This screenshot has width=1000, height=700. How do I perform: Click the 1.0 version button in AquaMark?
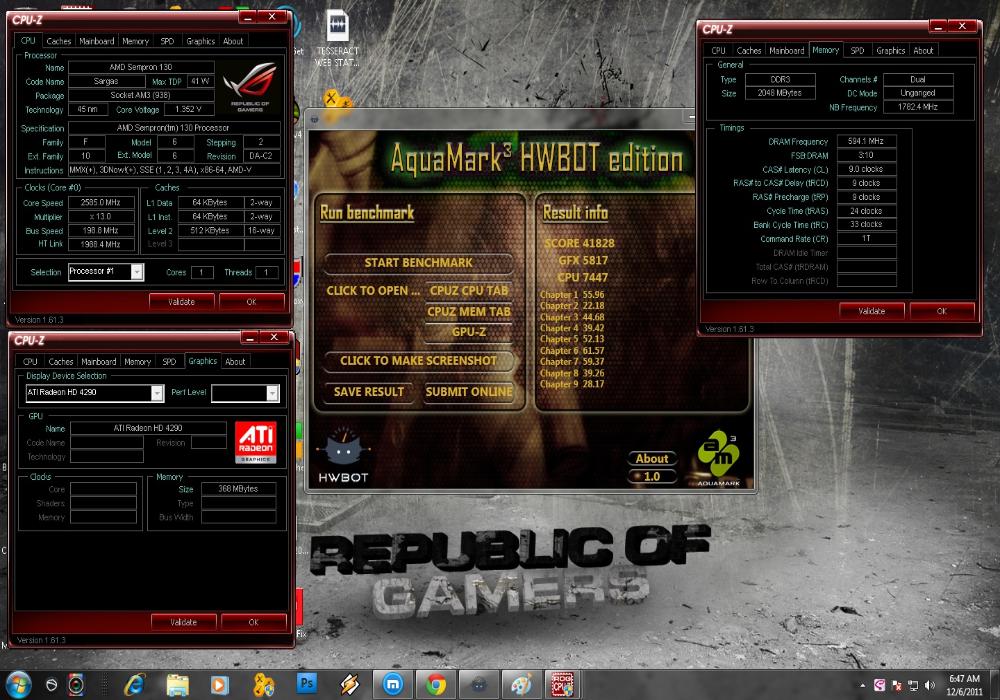(652, 476)
